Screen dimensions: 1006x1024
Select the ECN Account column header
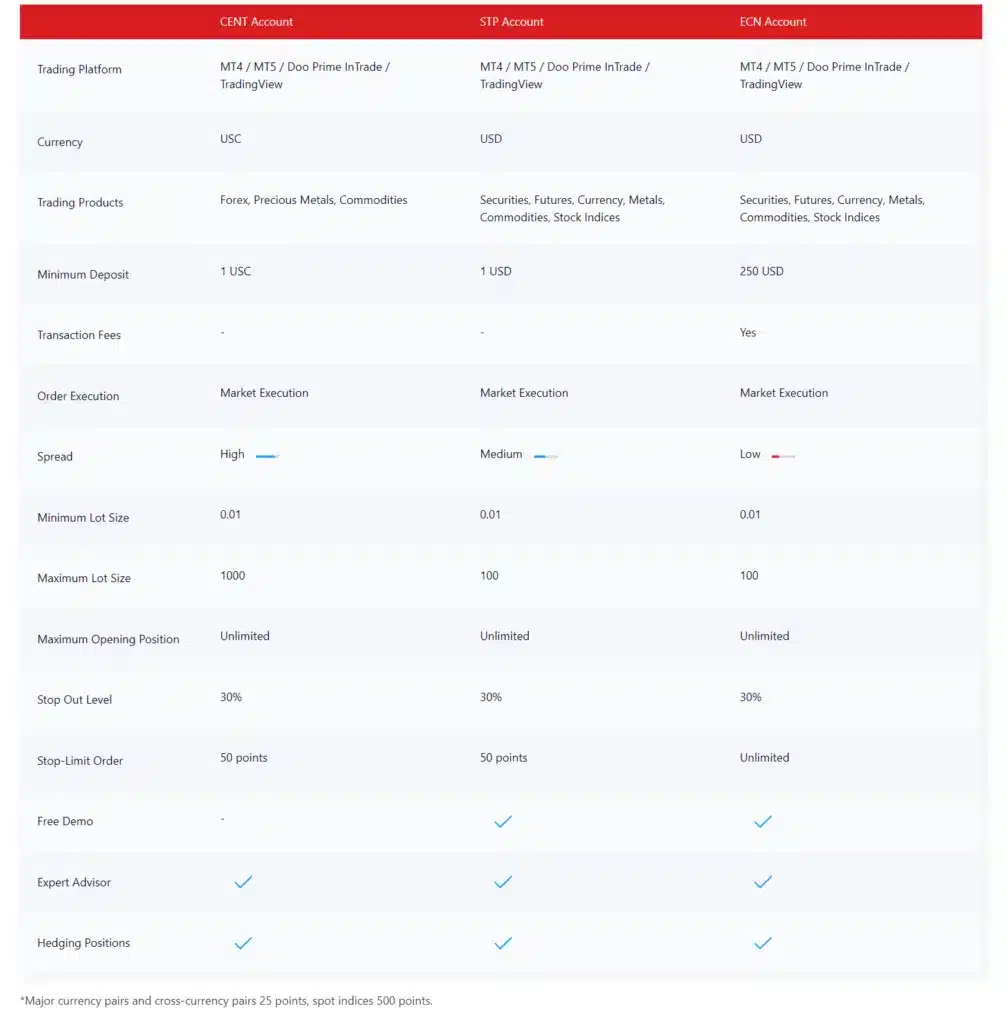pyautogui.click(x=773, y=22)
